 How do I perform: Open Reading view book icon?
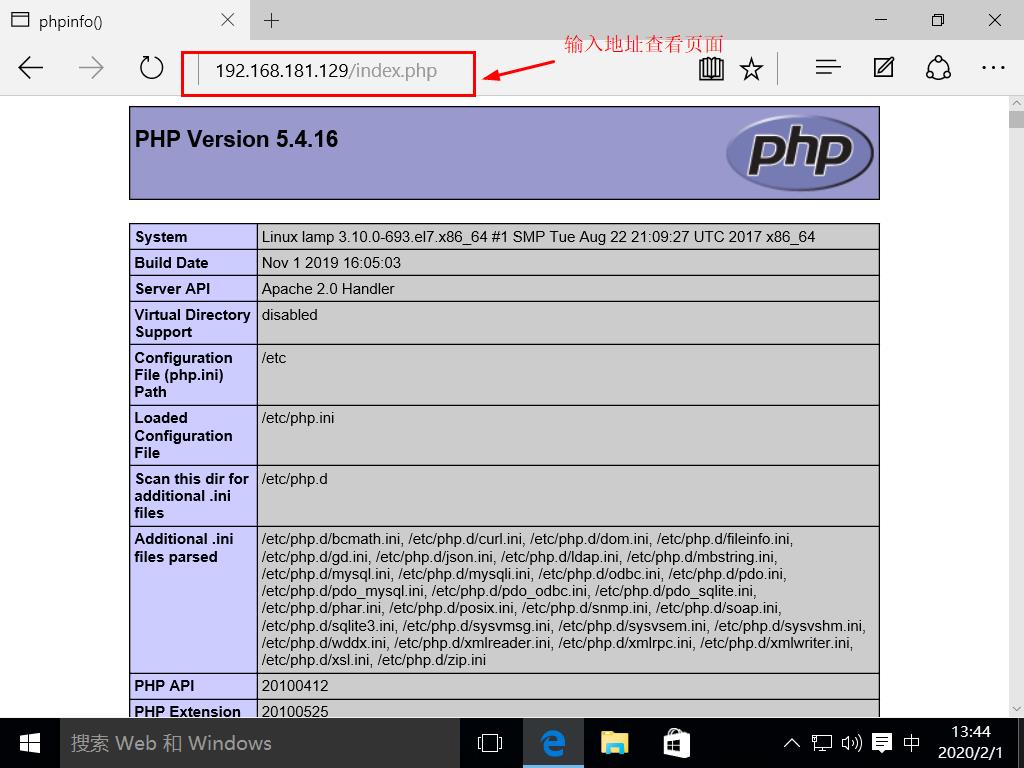coord(711,68)
